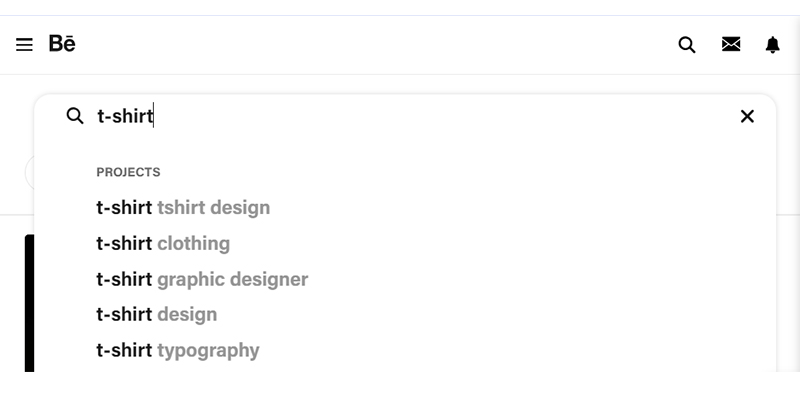This screenshot has width=800, height=400.
Task: Click the Behance logo
Action: pyautogui.click(x=62, y=44)
